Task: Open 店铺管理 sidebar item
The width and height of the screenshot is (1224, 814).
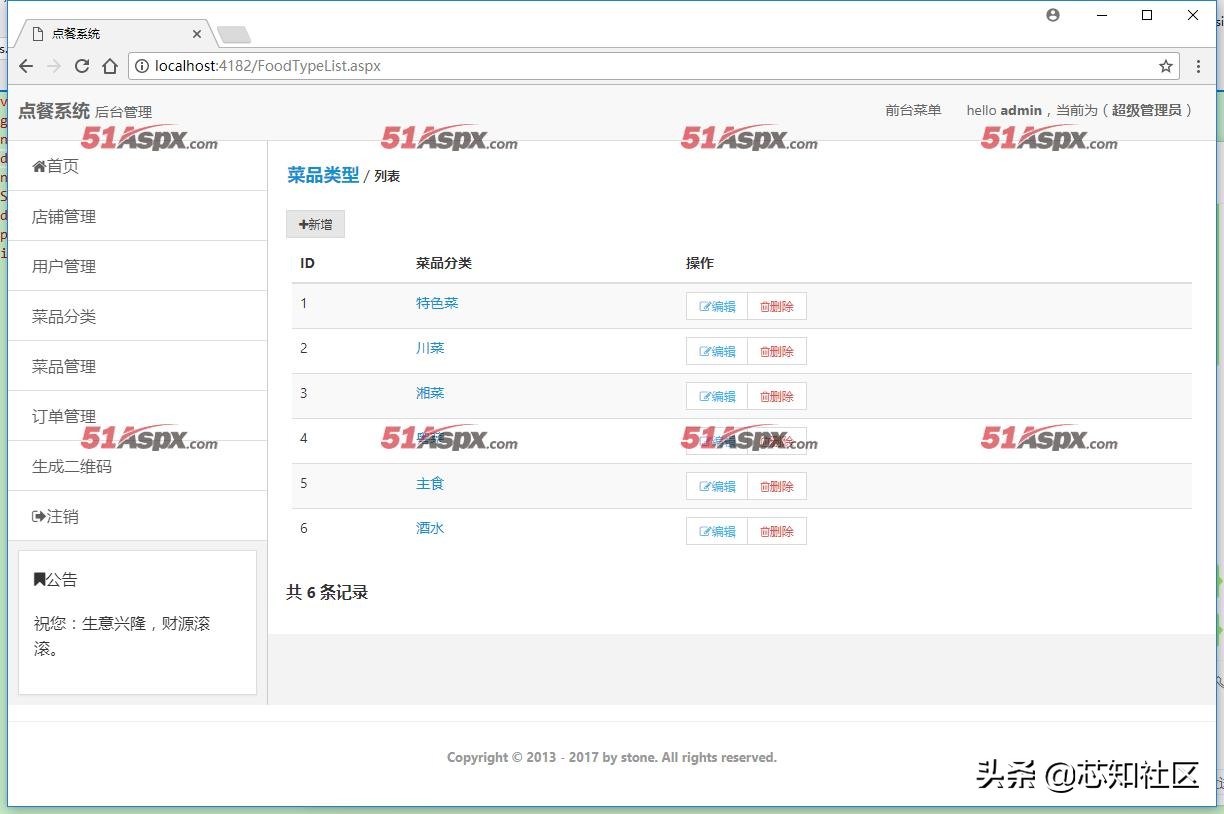Action: 138,216
